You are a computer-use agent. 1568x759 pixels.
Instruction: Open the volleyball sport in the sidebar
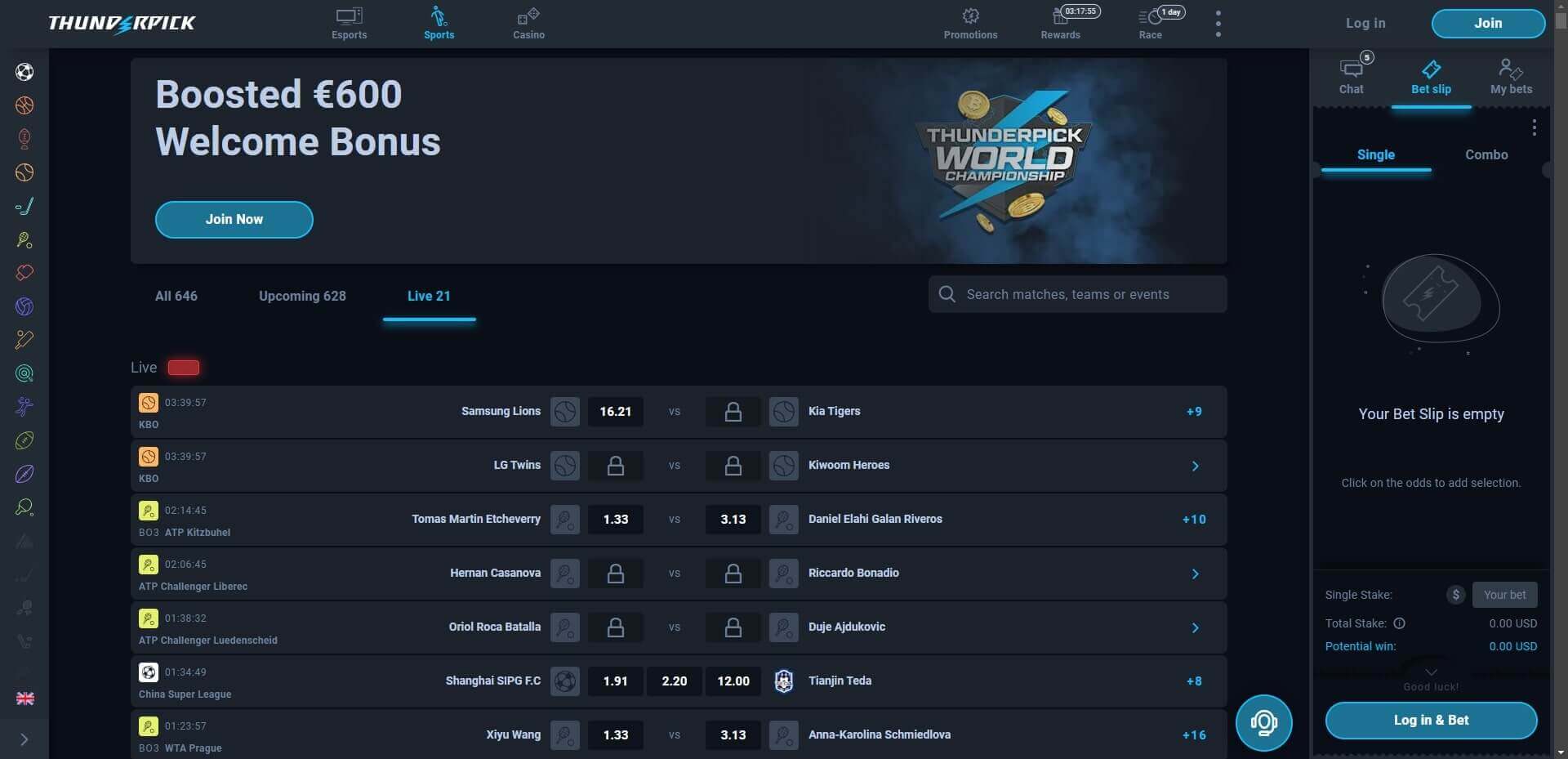pos(24,306)
